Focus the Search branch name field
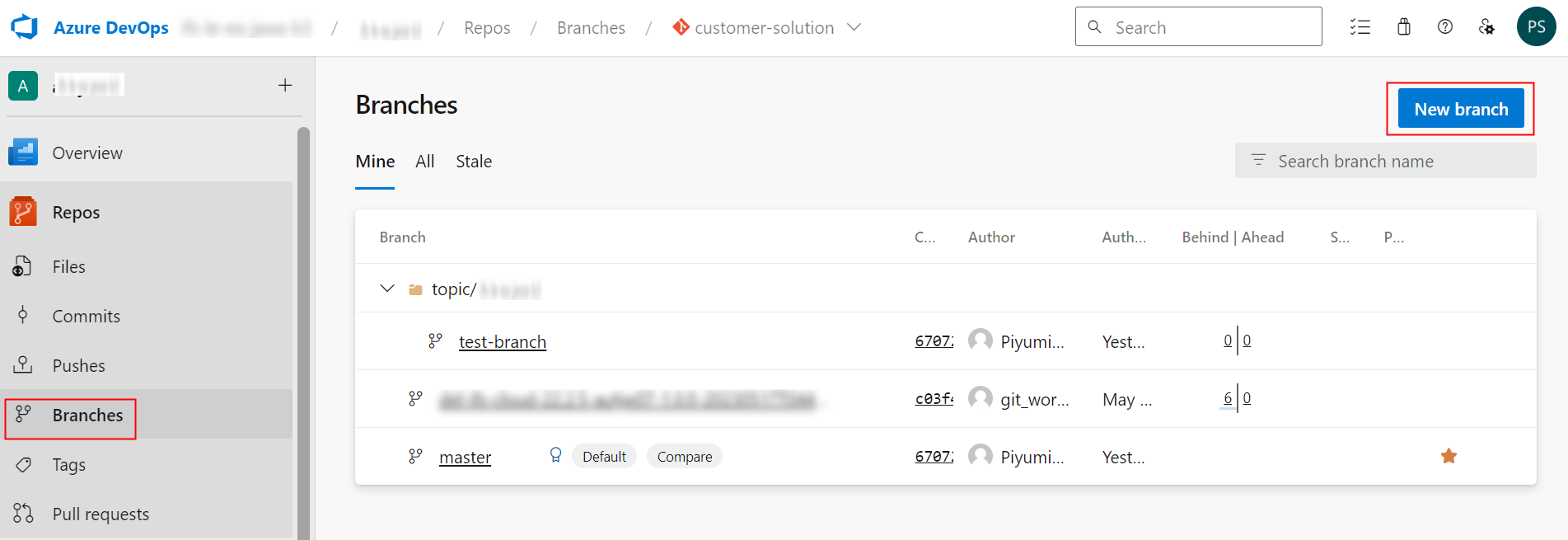The height and width of the screenshot is (540, 1568). pyautogui.click(x=1392, y=162)
